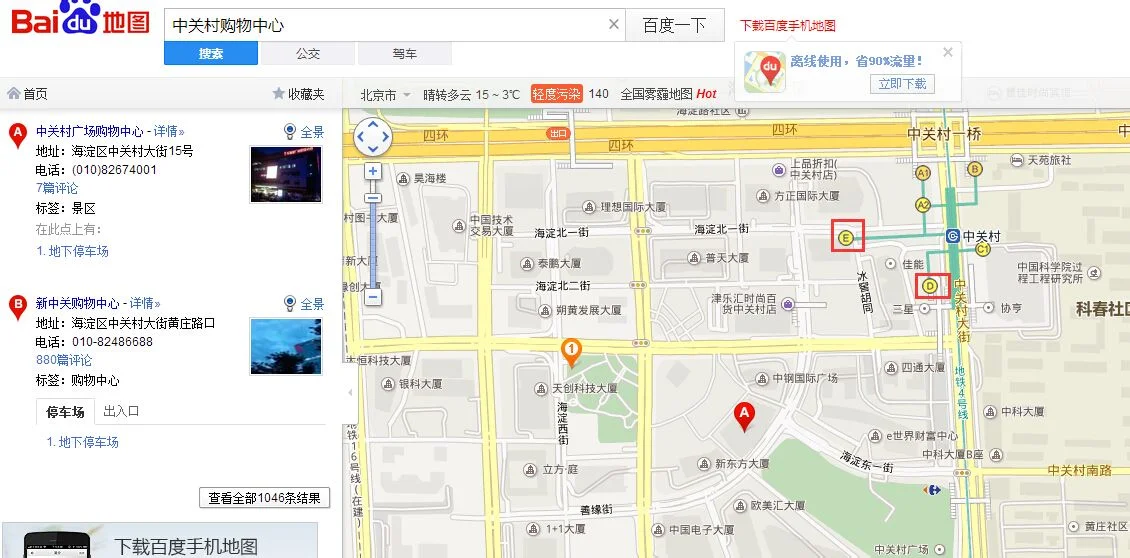The width and height of the screenshot is (1130, 558).
Task: Switch to the 驾车 tab
Action: coord(405,53)
